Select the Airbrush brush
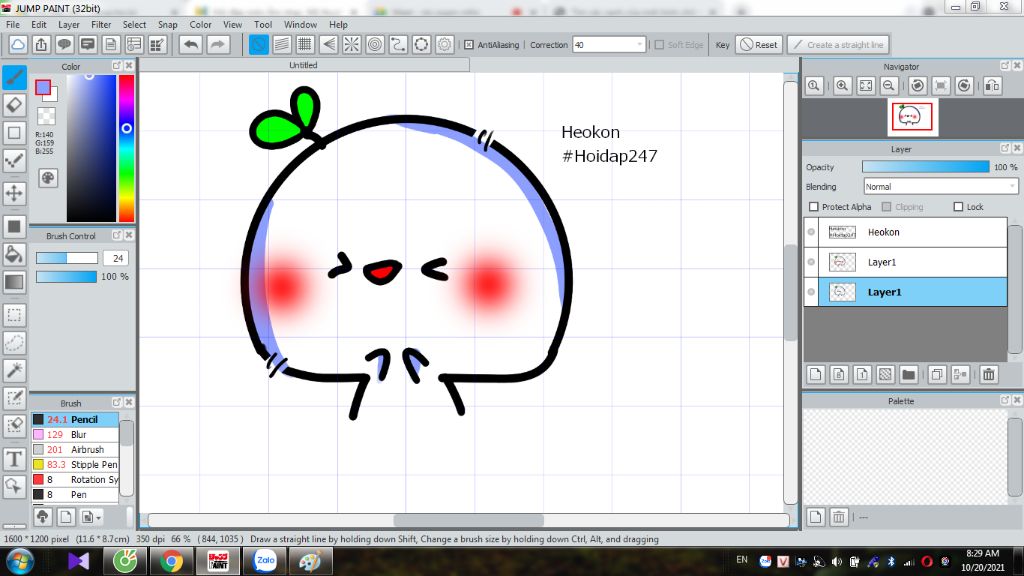Image resolution: width=1024 pixels, height=576 pixels. [75, 449]
